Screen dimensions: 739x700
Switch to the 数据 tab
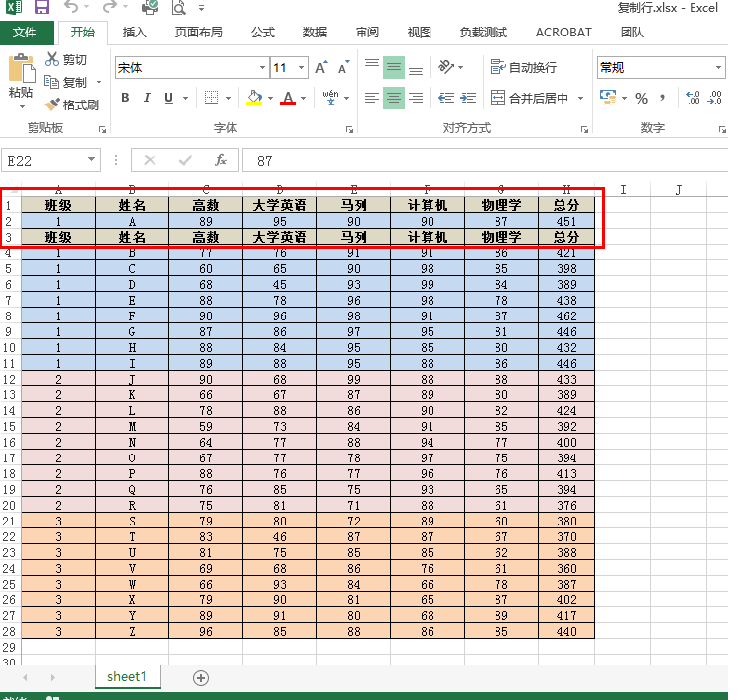pos(315,32)
